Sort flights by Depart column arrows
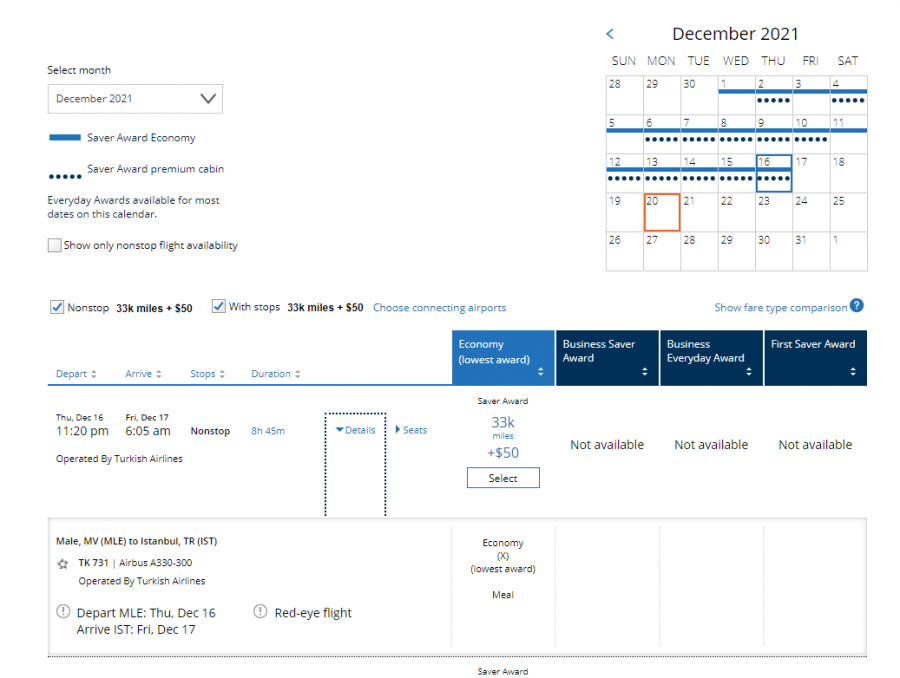900x678 pixels. pos(94,374)
